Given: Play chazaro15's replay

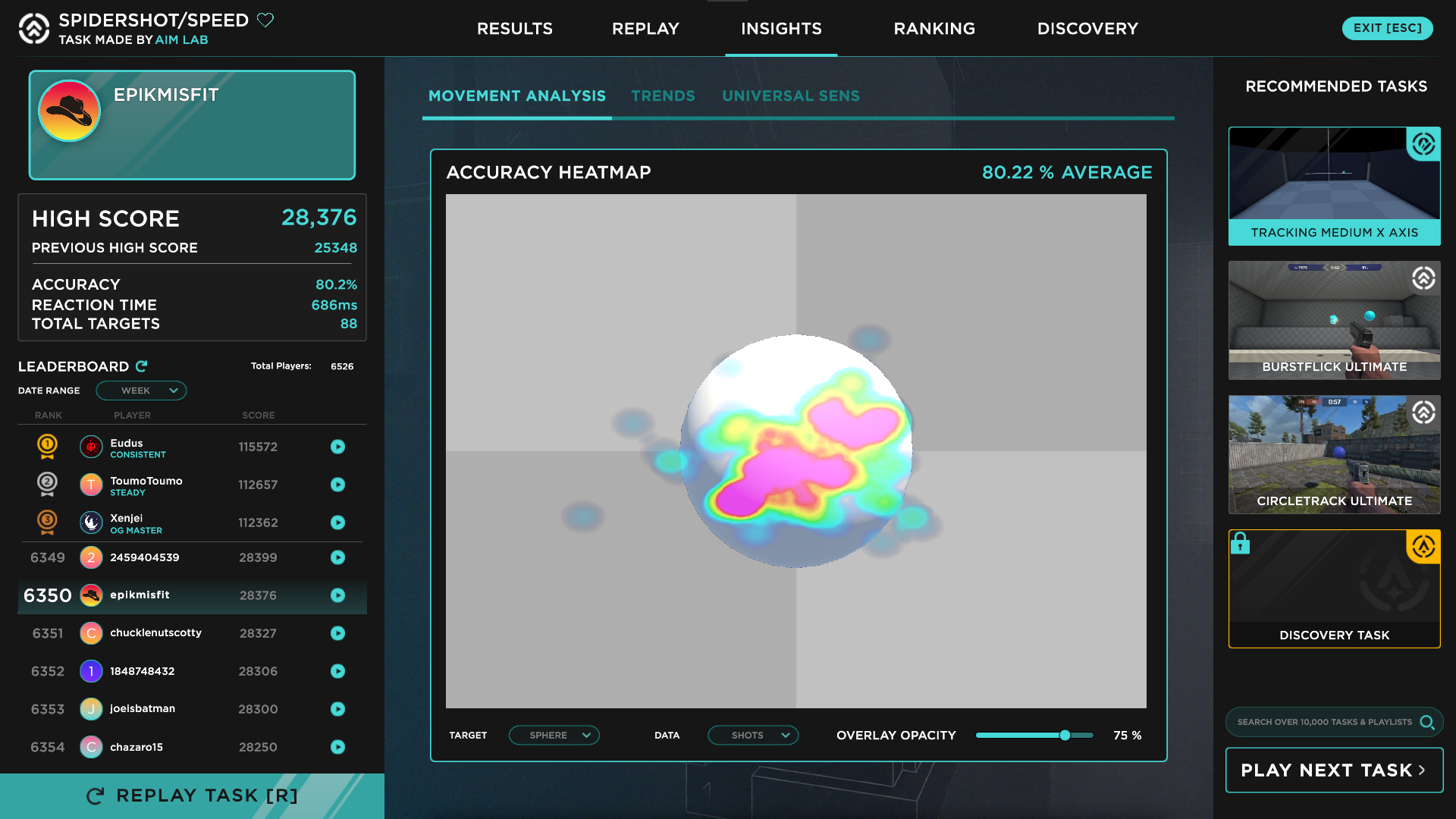Looking at the screenshot, I should (x=337, y=747).
